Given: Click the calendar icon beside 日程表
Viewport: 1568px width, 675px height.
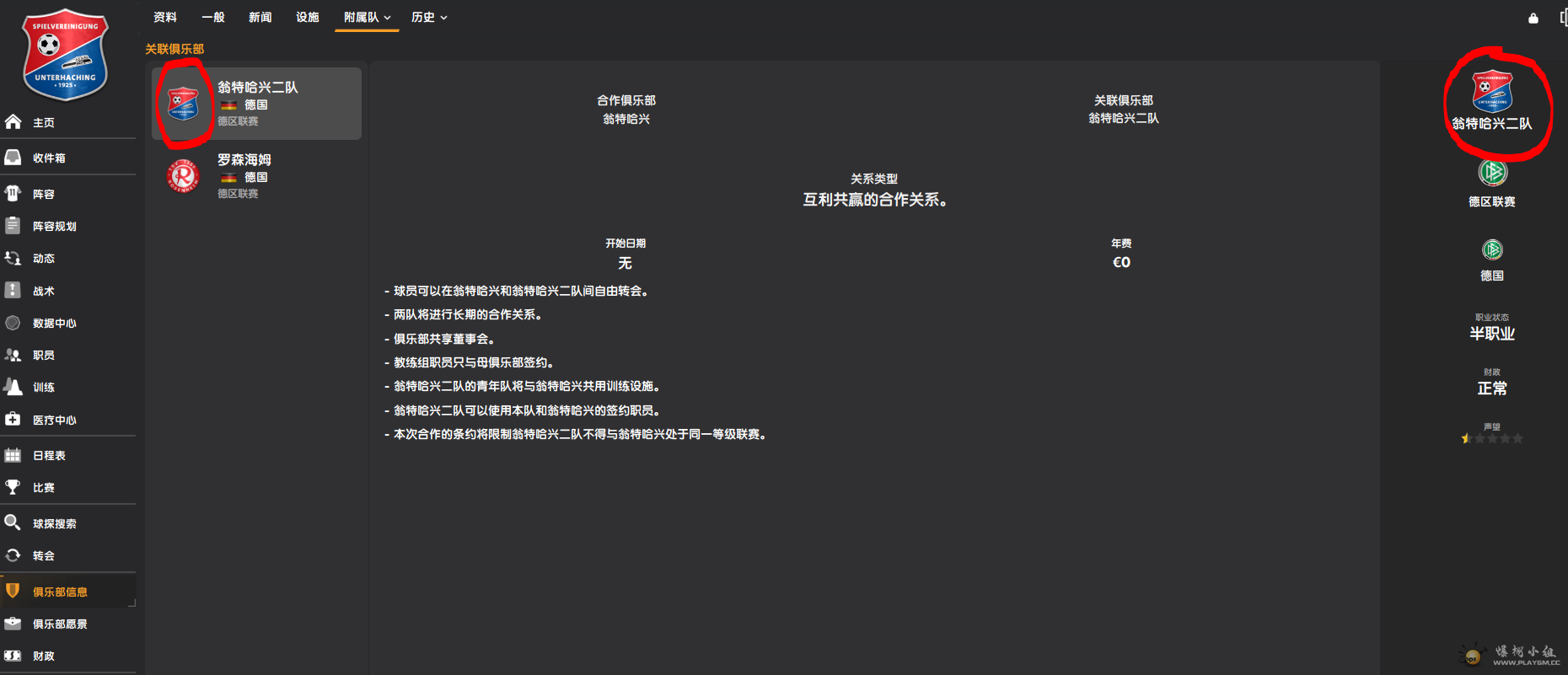Looking at the screenshot, I should tap(13, 455).
